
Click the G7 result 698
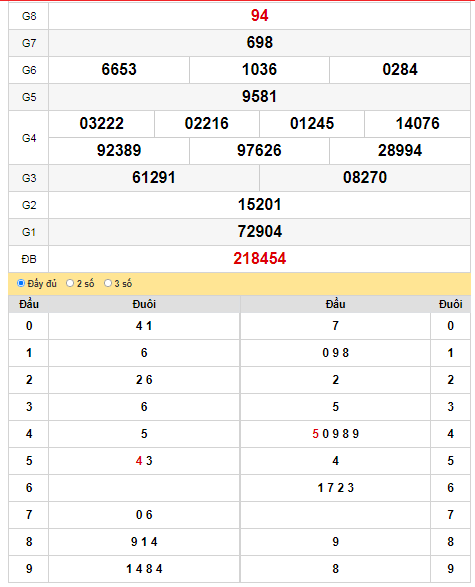click(x=259, y=43)
